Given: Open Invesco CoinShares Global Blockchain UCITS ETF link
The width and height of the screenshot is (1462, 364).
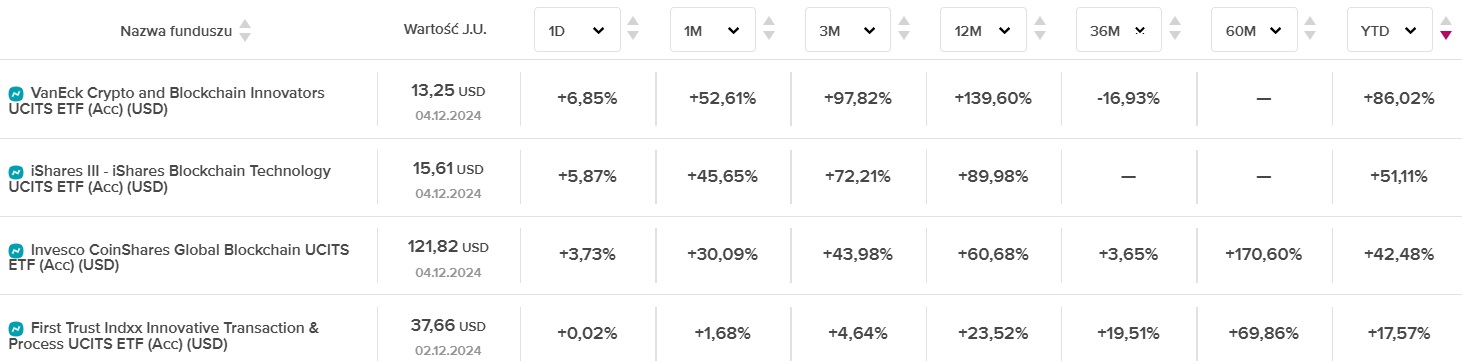Looking at the screenshot, I should 178,258.
